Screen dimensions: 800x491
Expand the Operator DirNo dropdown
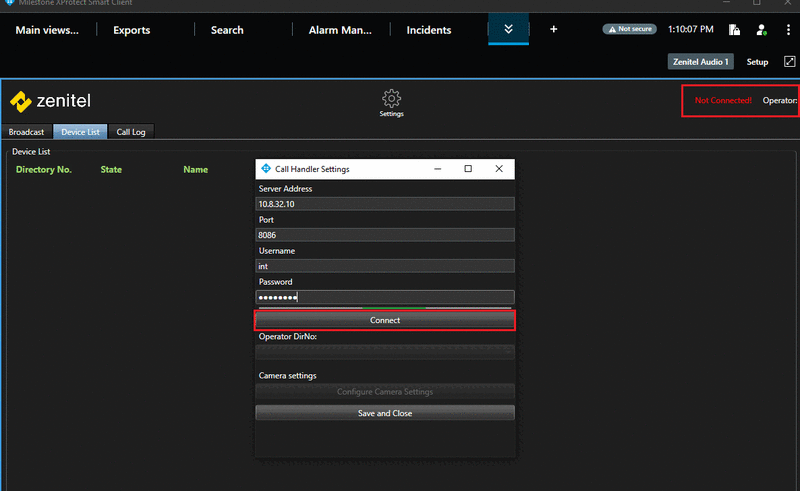(385, 351)
